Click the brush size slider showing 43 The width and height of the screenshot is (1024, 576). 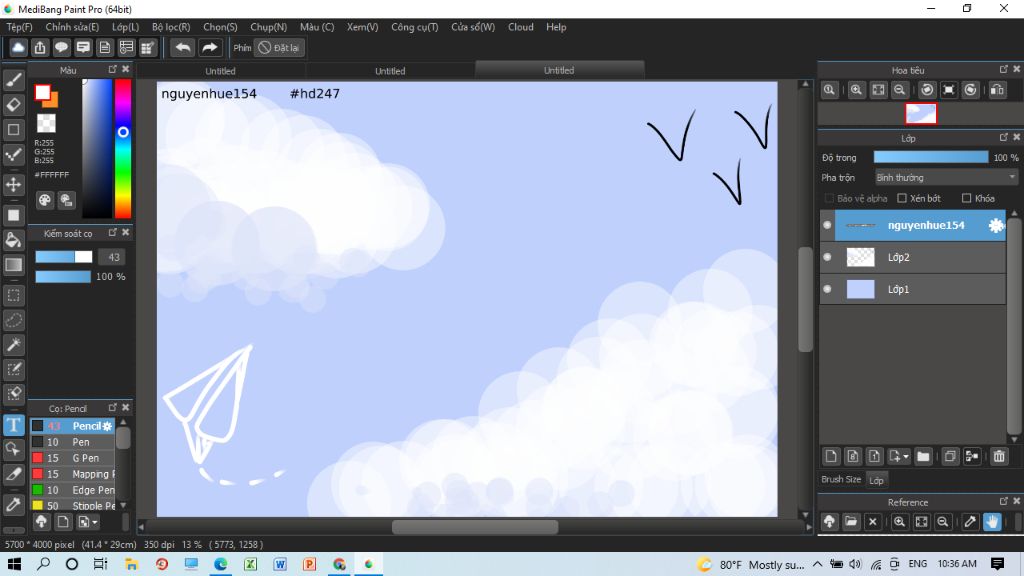63,257
